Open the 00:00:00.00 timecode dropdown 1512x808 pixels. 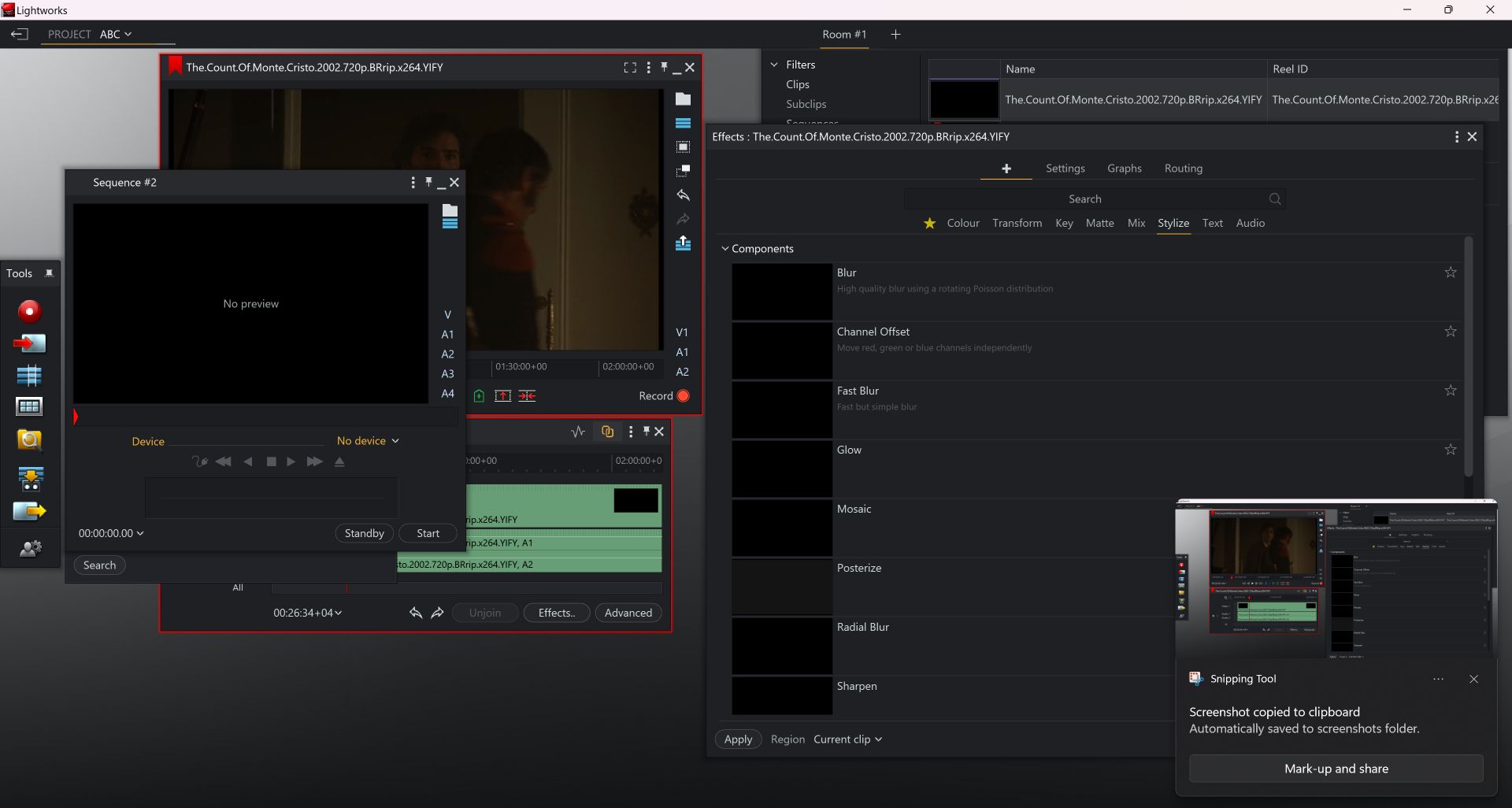point(111,533)
